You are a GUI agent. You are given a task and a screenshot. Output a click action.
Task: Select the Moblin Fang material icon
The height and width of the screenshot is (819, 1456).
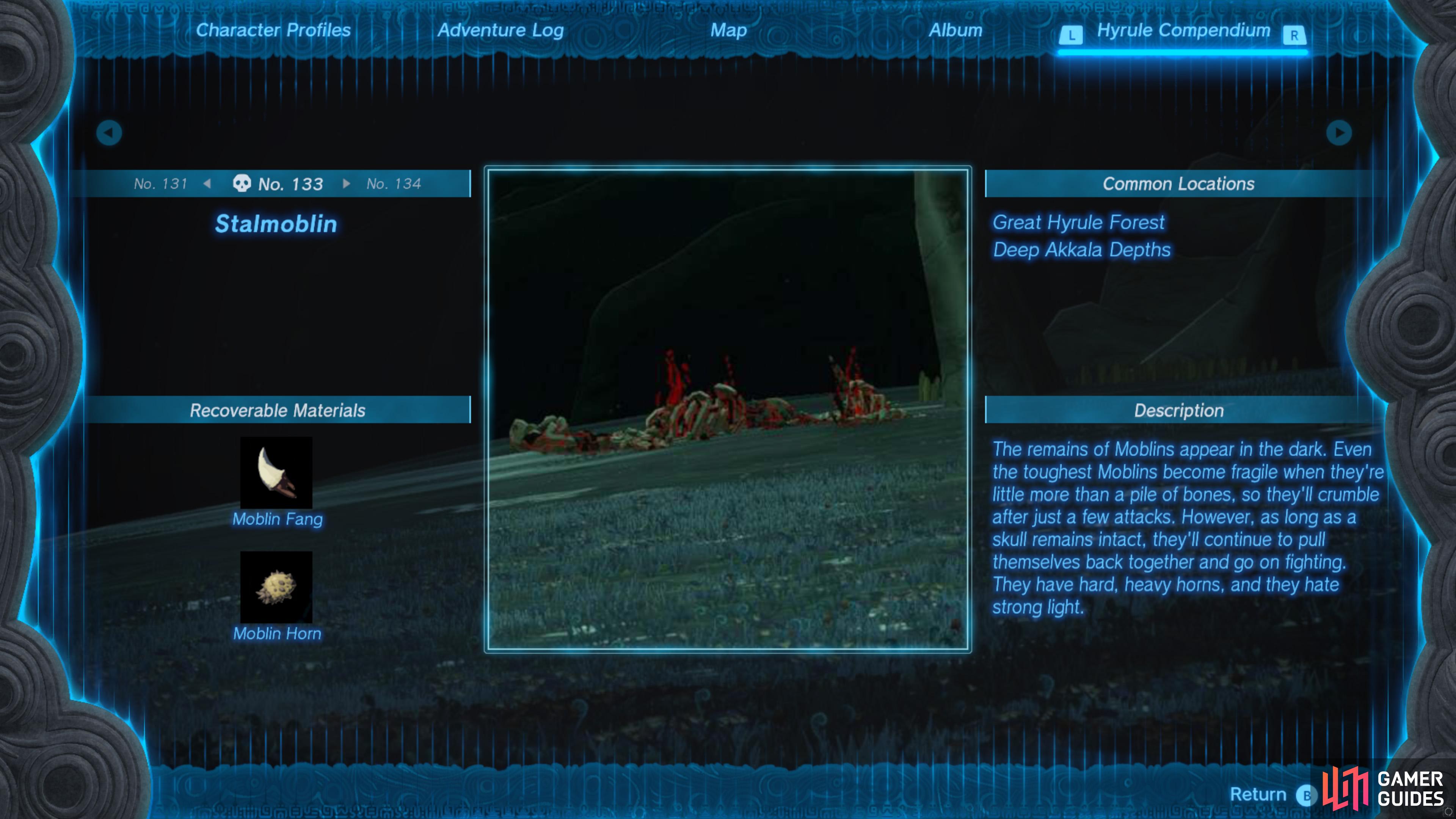point(276,472)
